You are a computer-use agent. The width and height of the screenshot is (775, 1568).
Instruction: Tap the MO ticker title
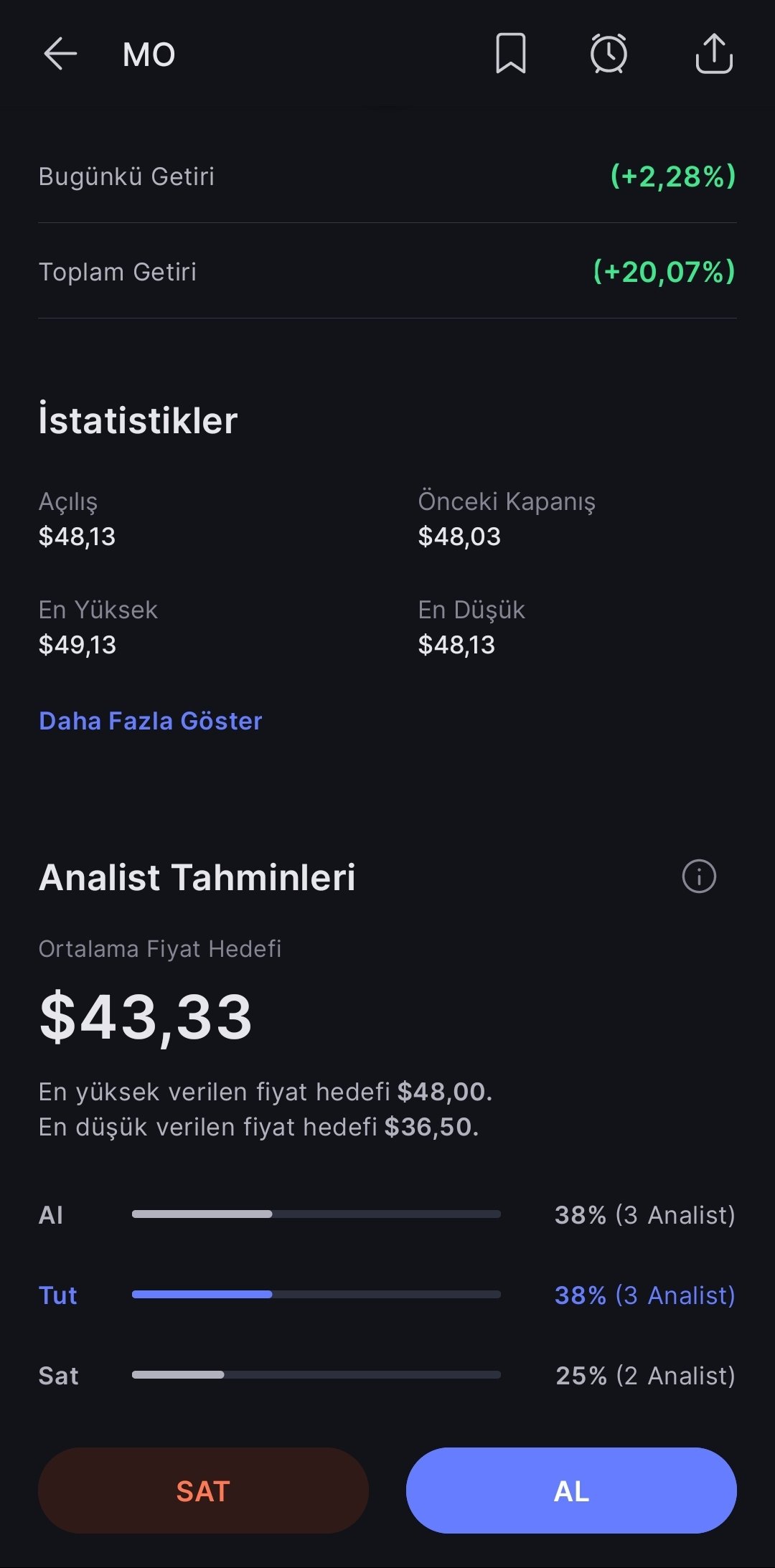click(149, 55)
